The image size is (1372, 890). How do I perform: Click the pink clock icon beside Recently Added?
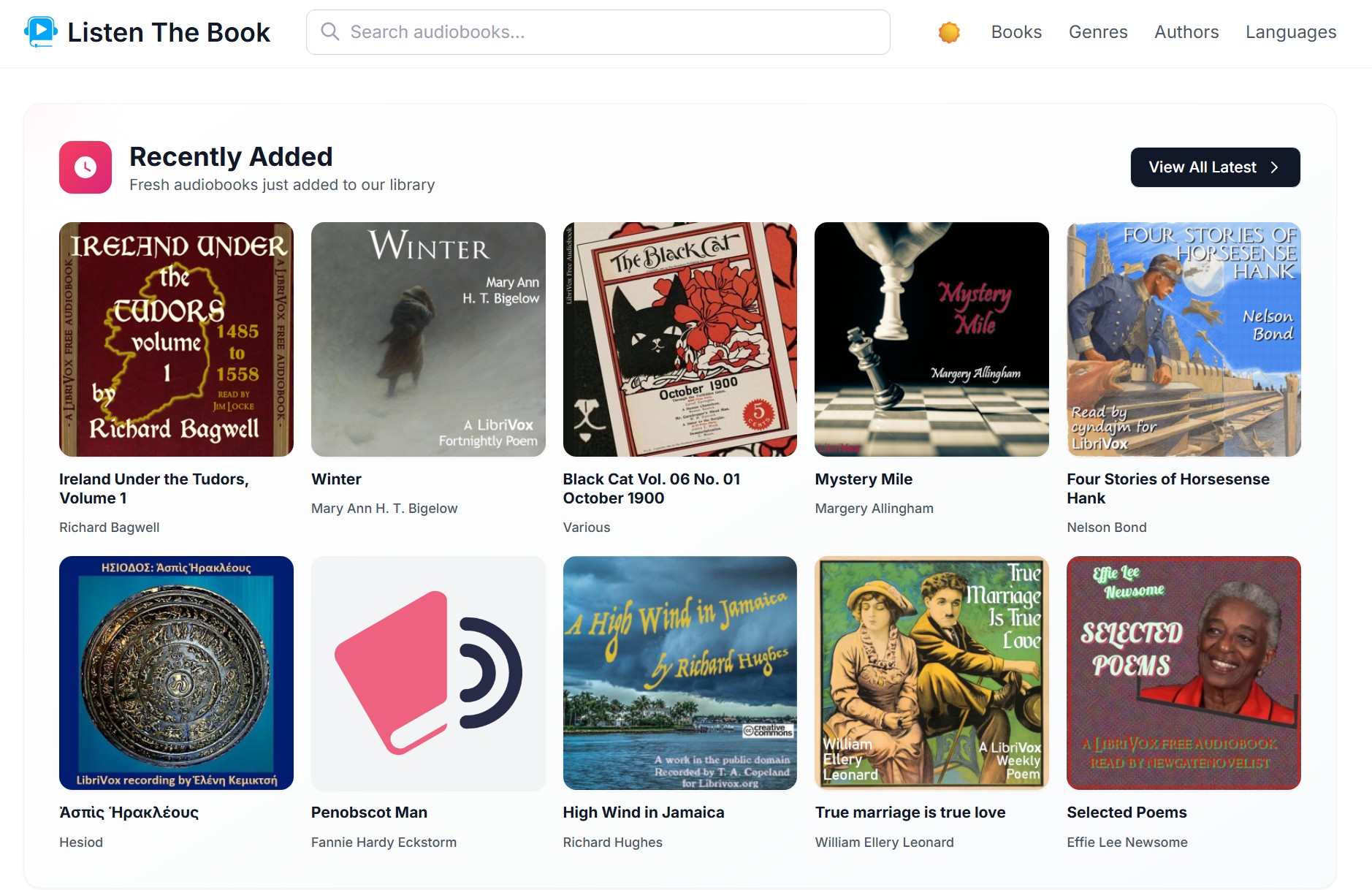(x=85, y=167)
